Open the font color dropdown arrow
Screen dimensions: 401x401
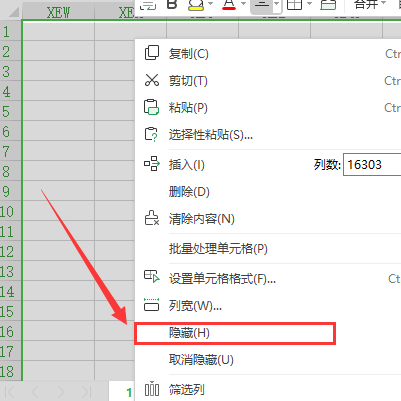(243, 4)
